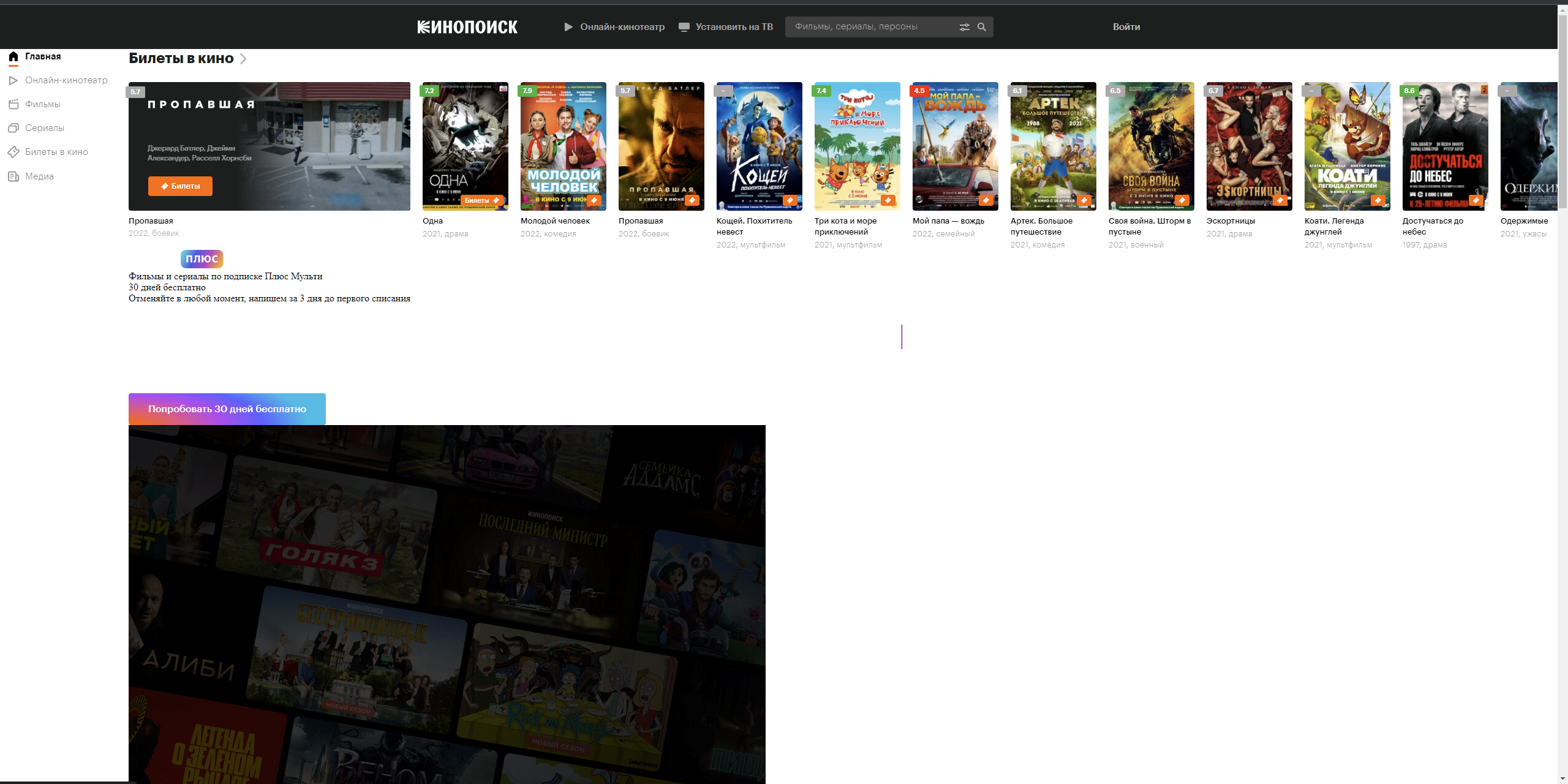Screen dimensions: 1568x784
Task: Click Попробовать 30 дней бесплатно button
Action: [x=227, y=409]
